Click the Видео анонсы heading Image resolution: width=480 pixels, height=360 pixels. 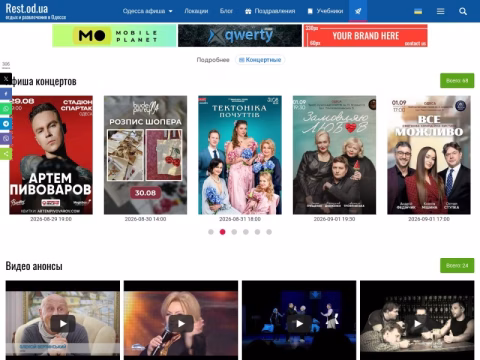click(x=34, y=266)
